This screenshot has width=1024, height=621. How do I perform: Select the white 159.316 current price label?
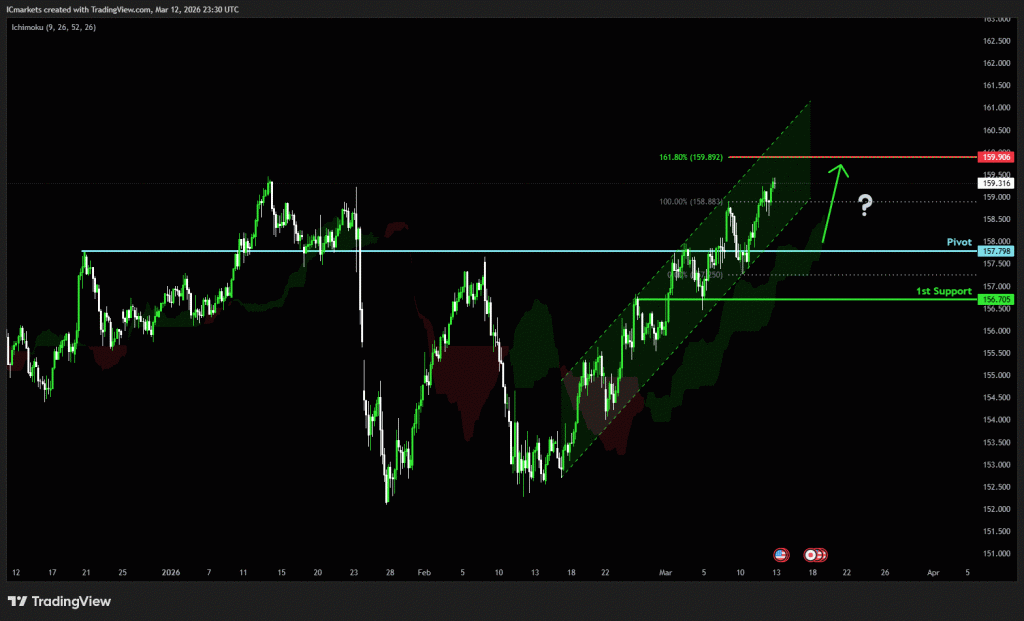coord(997,183)
